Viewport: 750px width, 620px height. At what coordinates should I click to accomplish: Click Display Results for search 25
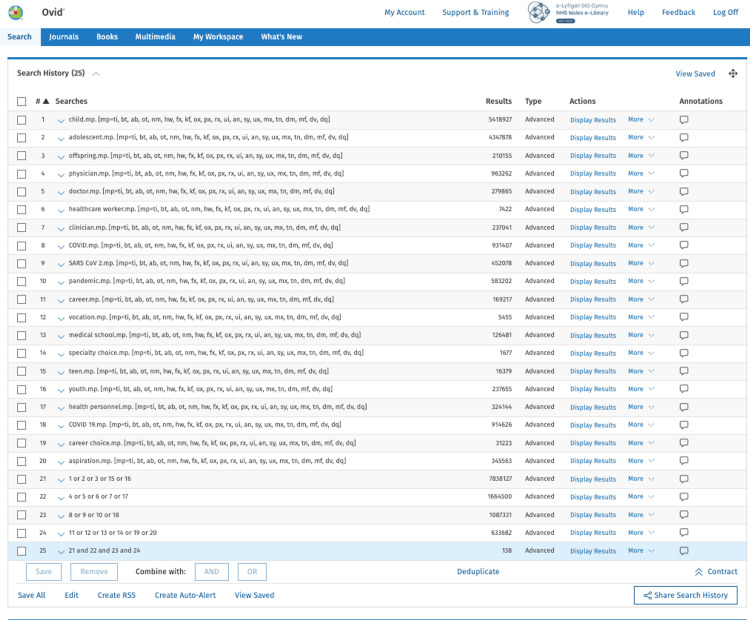pos(593,551)
